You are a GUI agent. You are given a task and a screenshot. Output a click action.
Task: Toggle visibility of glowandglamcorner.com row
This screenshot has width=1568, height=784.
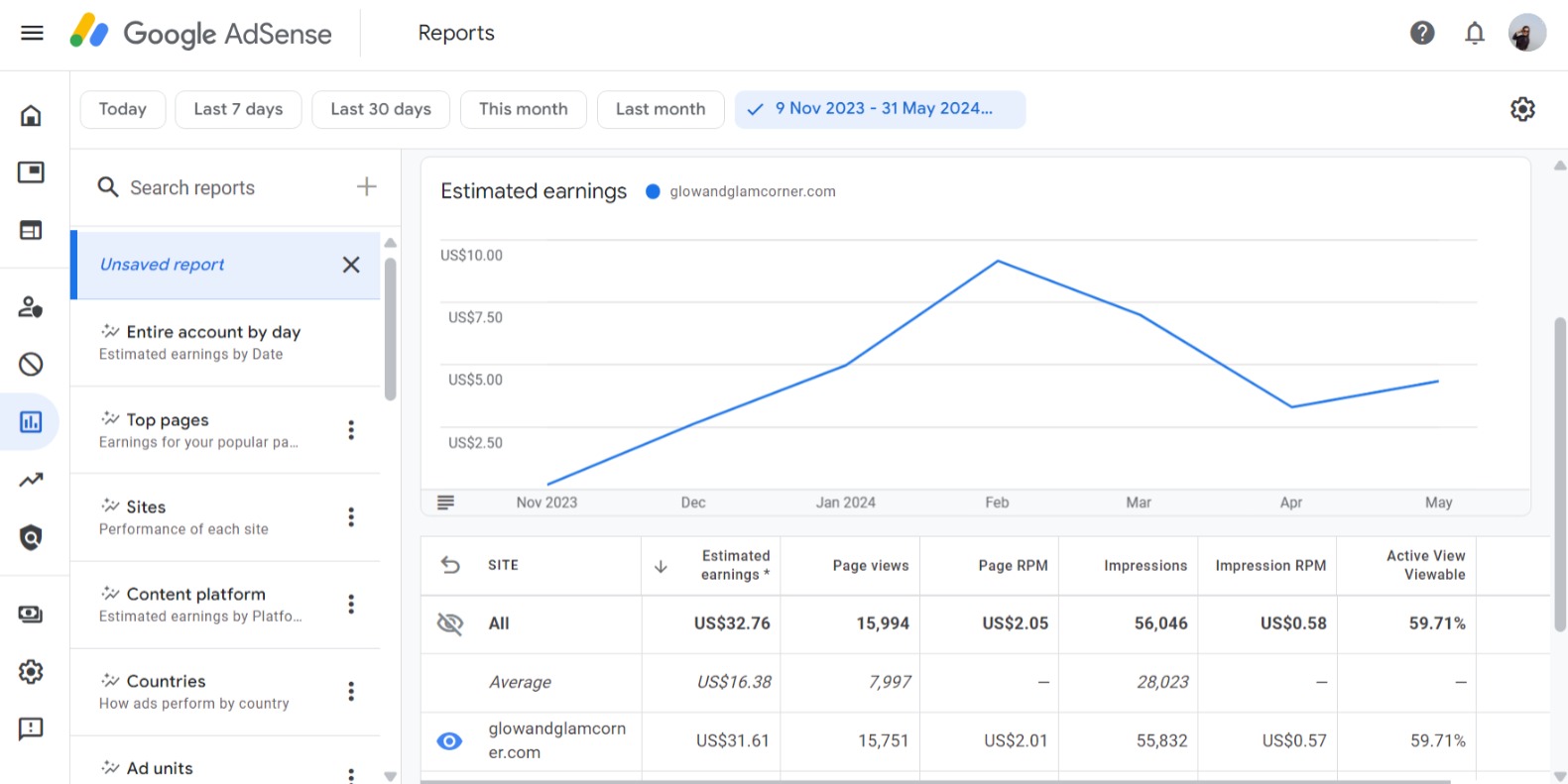point(449,740)
